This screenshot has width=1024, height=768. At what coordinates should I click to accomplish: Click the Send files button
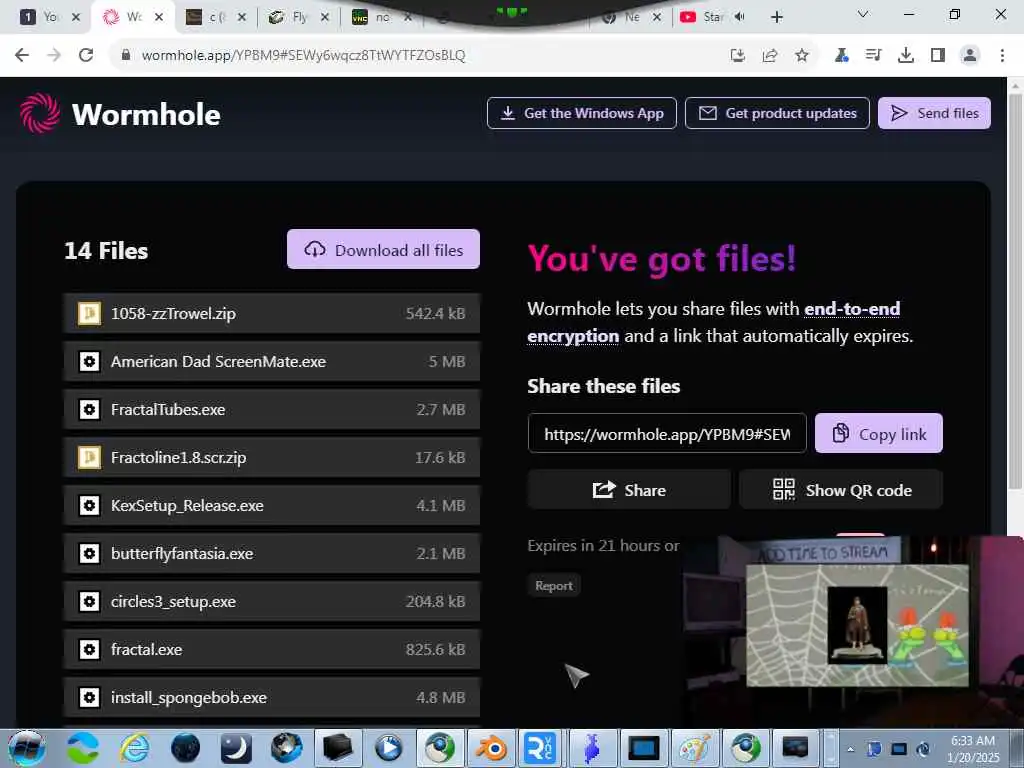click(934, 113)
